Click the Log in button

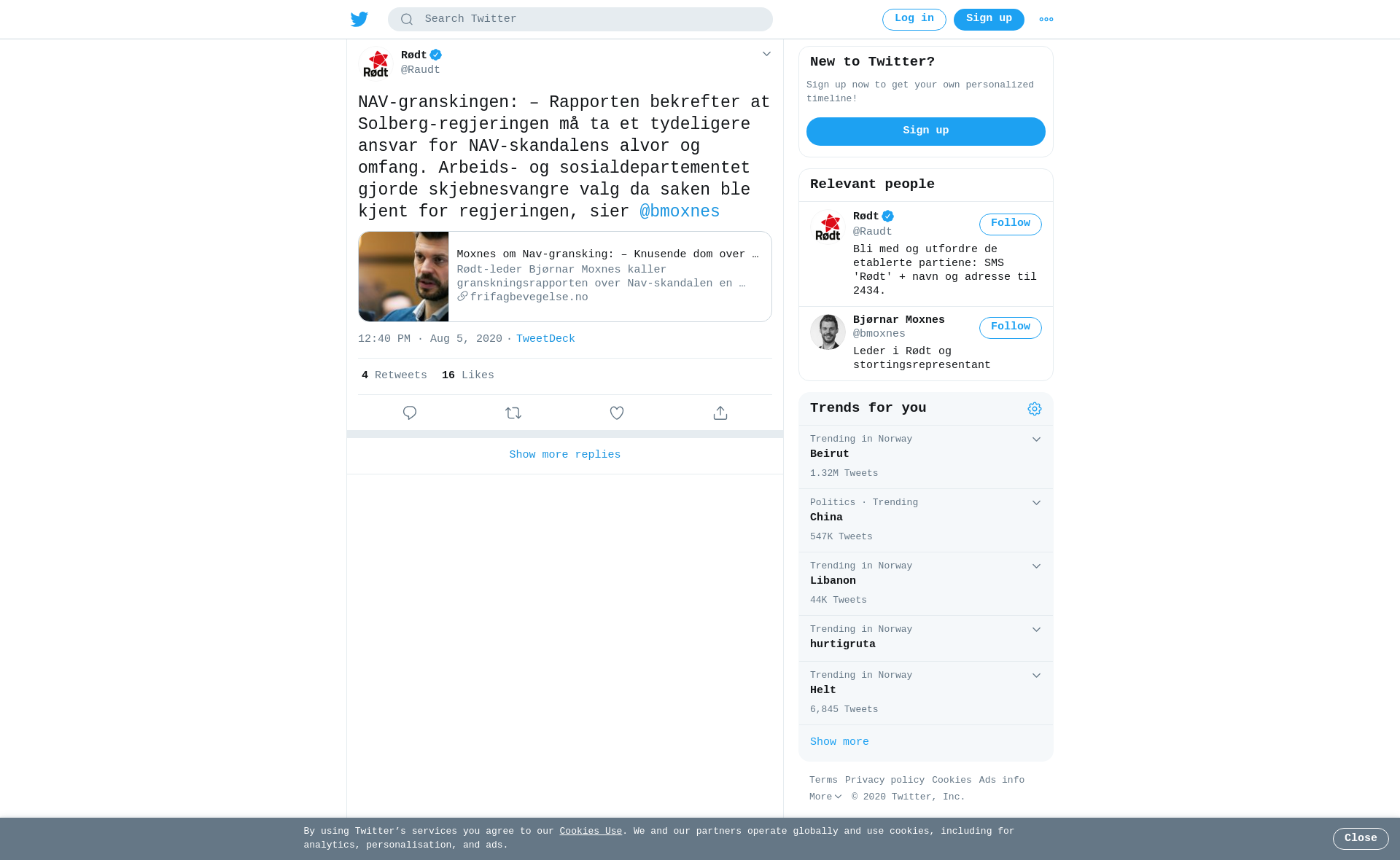[914, 20]
